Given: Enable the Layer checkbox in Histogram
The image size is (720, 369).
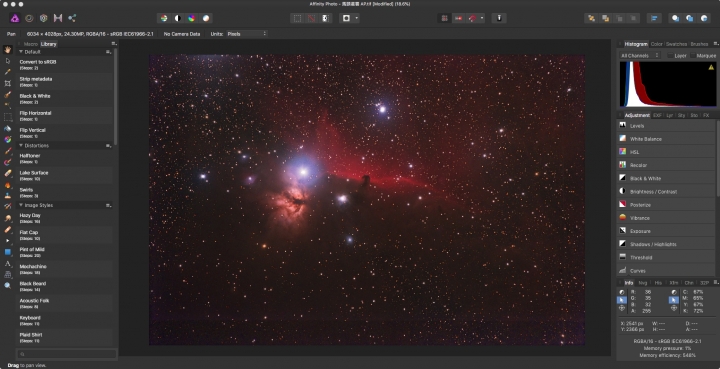Looking at the screenshot, I should click(670, 56).
